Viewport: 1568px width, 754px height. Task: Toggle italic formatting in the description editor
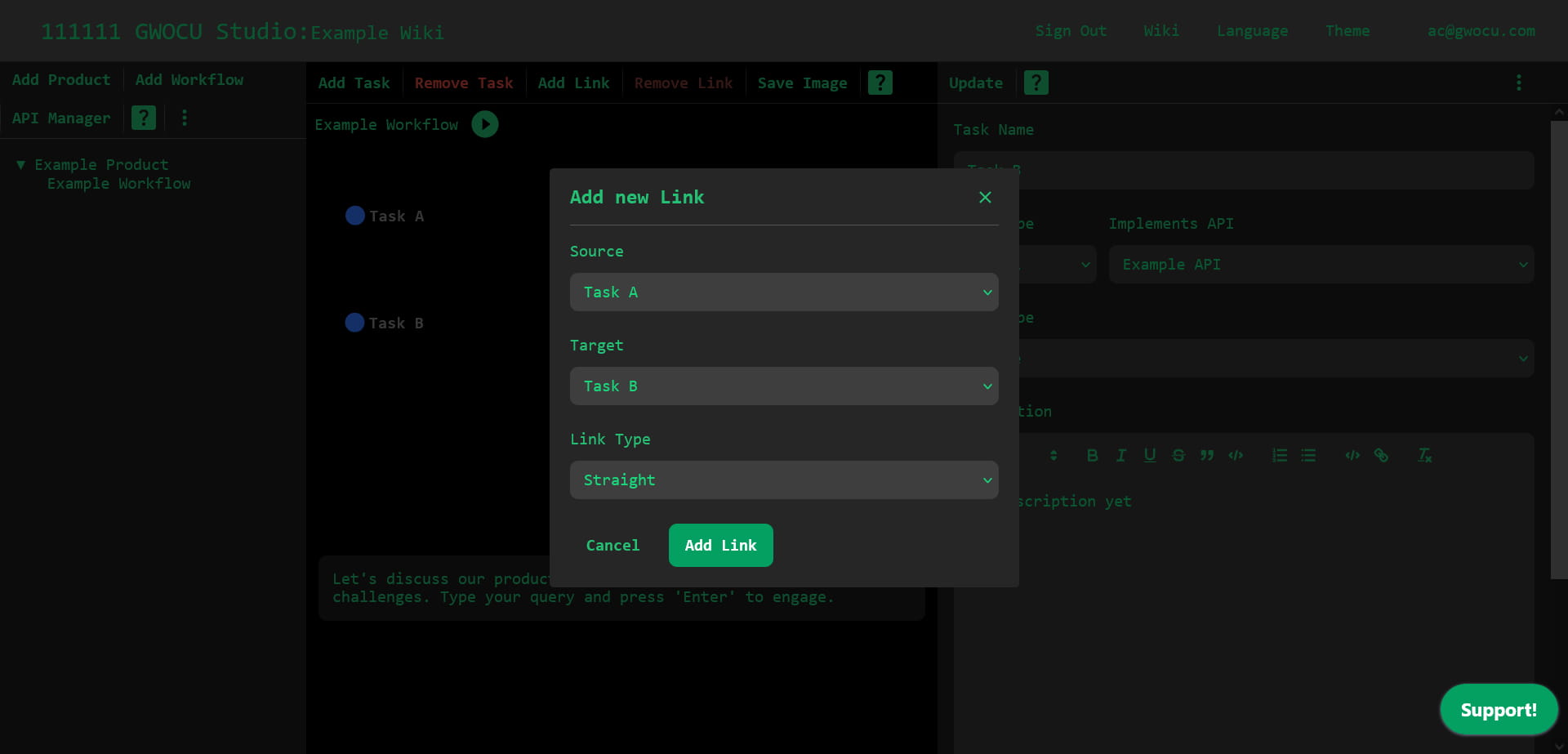(1121, 455)
